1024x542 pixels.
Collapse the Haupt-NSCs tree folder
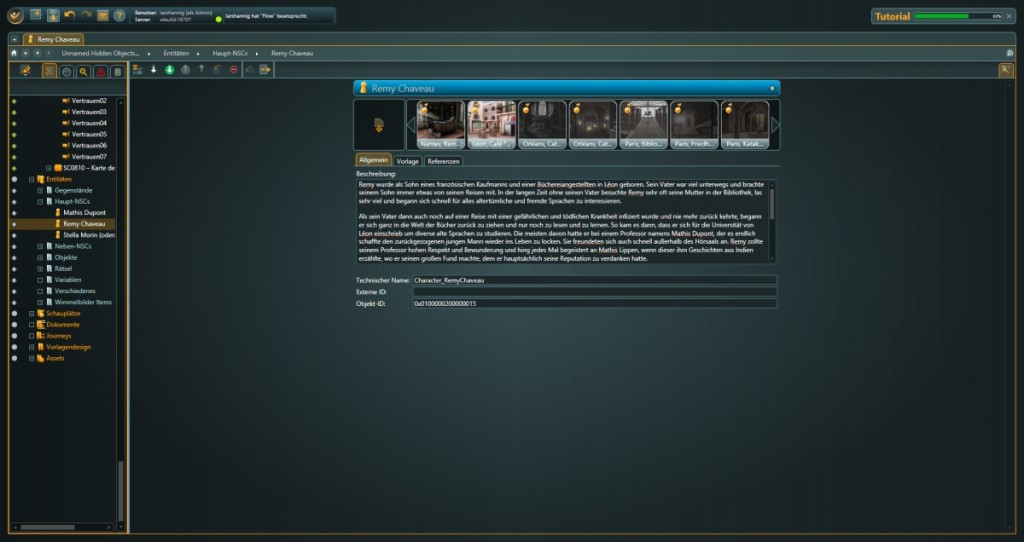click(x=40, y=201)
